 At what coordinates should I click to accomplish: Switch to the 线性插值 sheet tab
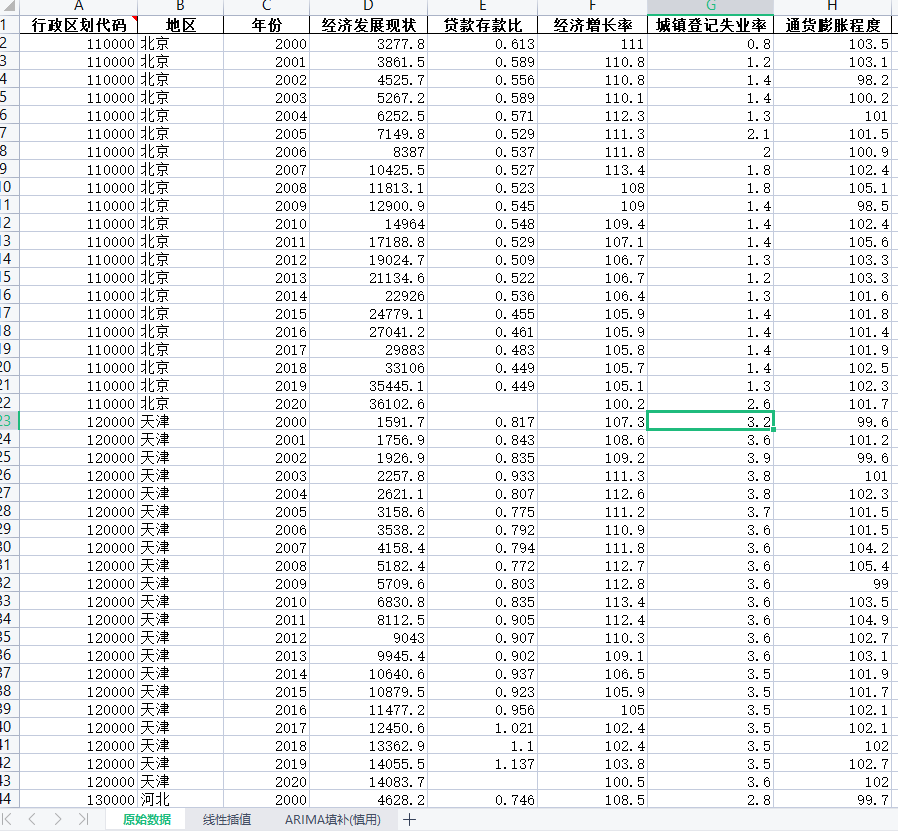tap(227, 819)
